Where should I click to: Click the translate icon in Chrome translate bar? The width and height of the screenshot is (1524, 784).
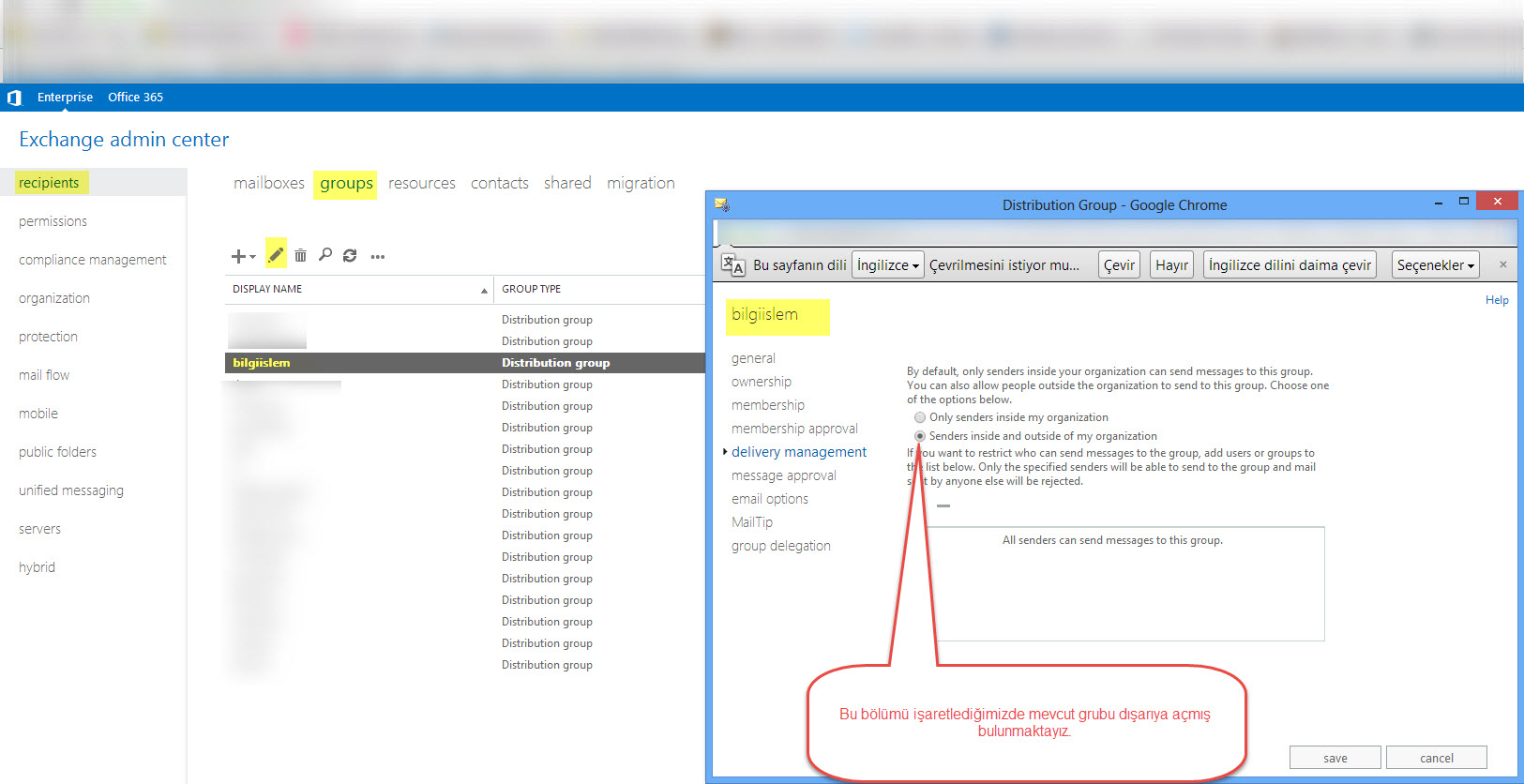732,265
